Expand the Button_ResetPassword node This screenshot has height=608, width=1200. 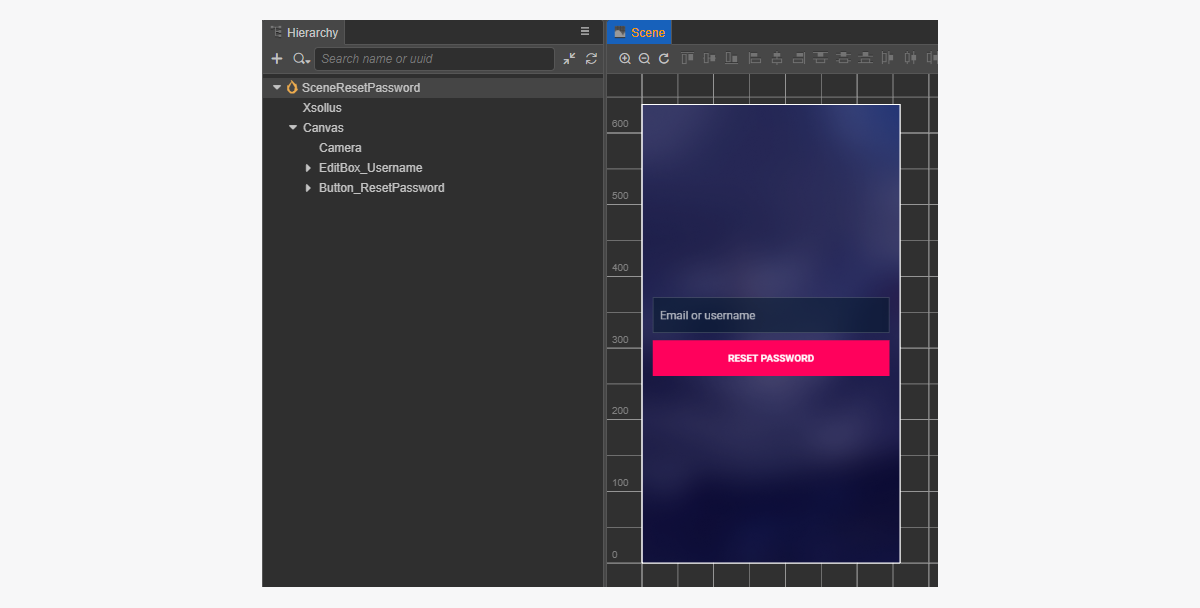(x=309, y=188)
